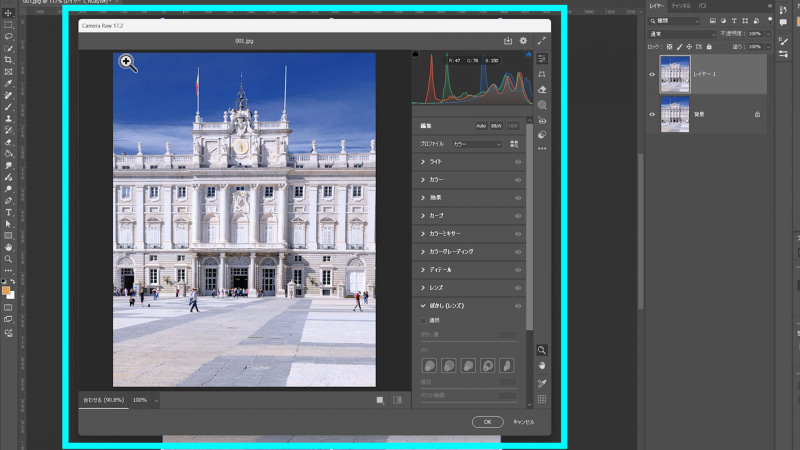Toggle shadow clipping warning on histogram

pos(416,54)
